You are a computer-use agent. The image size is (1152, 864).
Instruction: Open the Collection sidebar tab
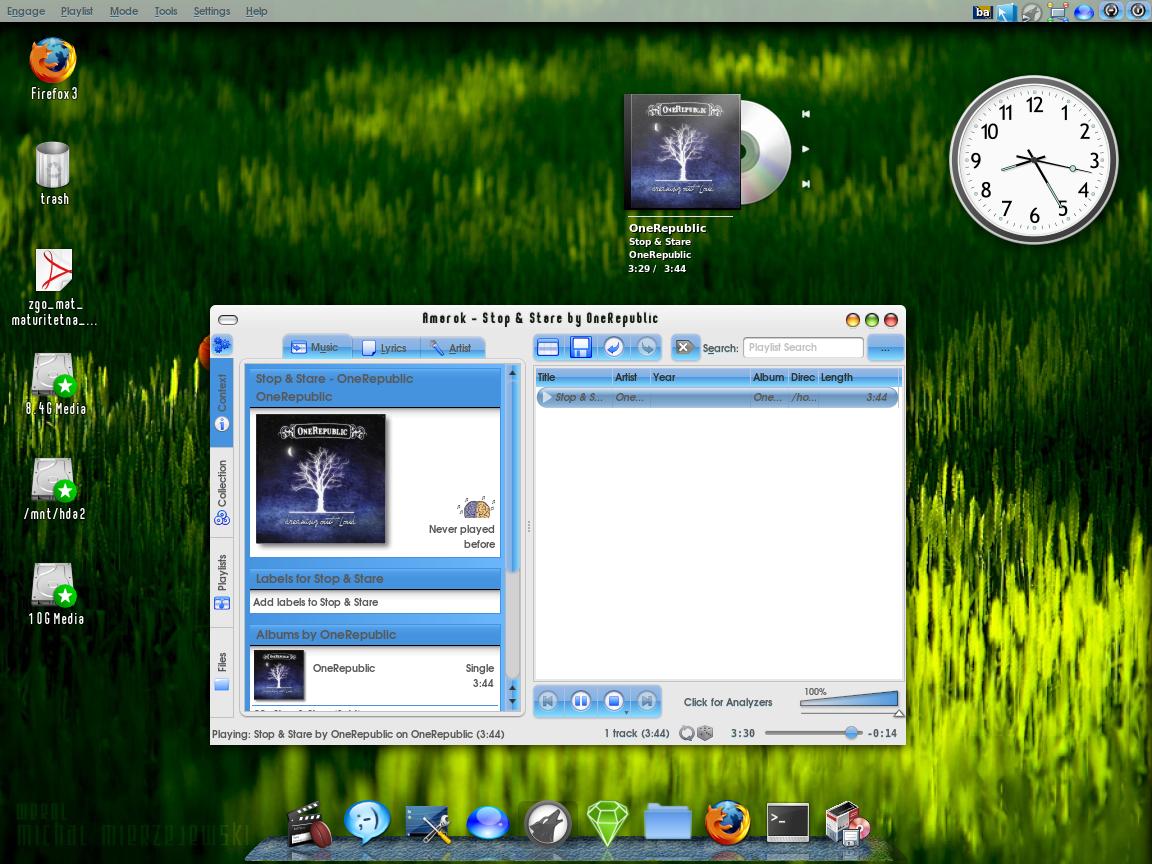(x=222, y=492)
